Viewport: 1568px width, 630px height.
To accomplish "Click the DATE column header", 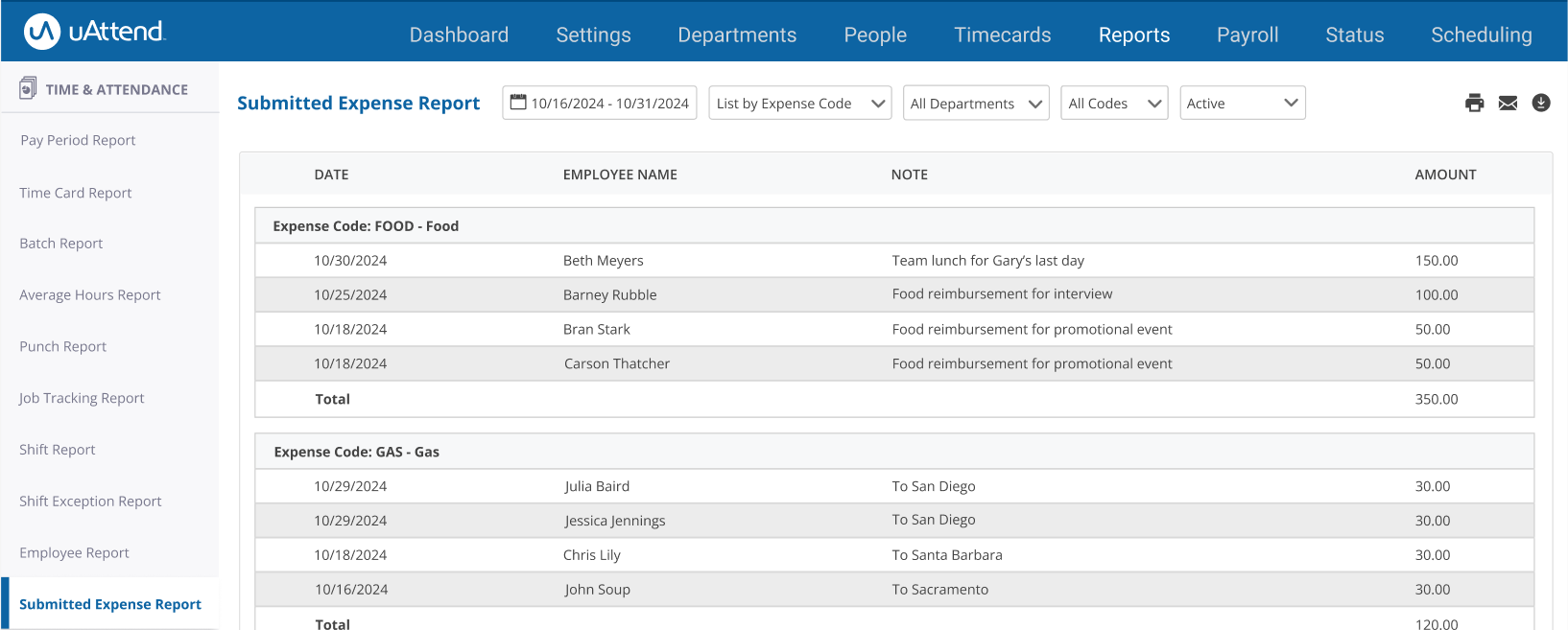I will click(x=331, y=175).
